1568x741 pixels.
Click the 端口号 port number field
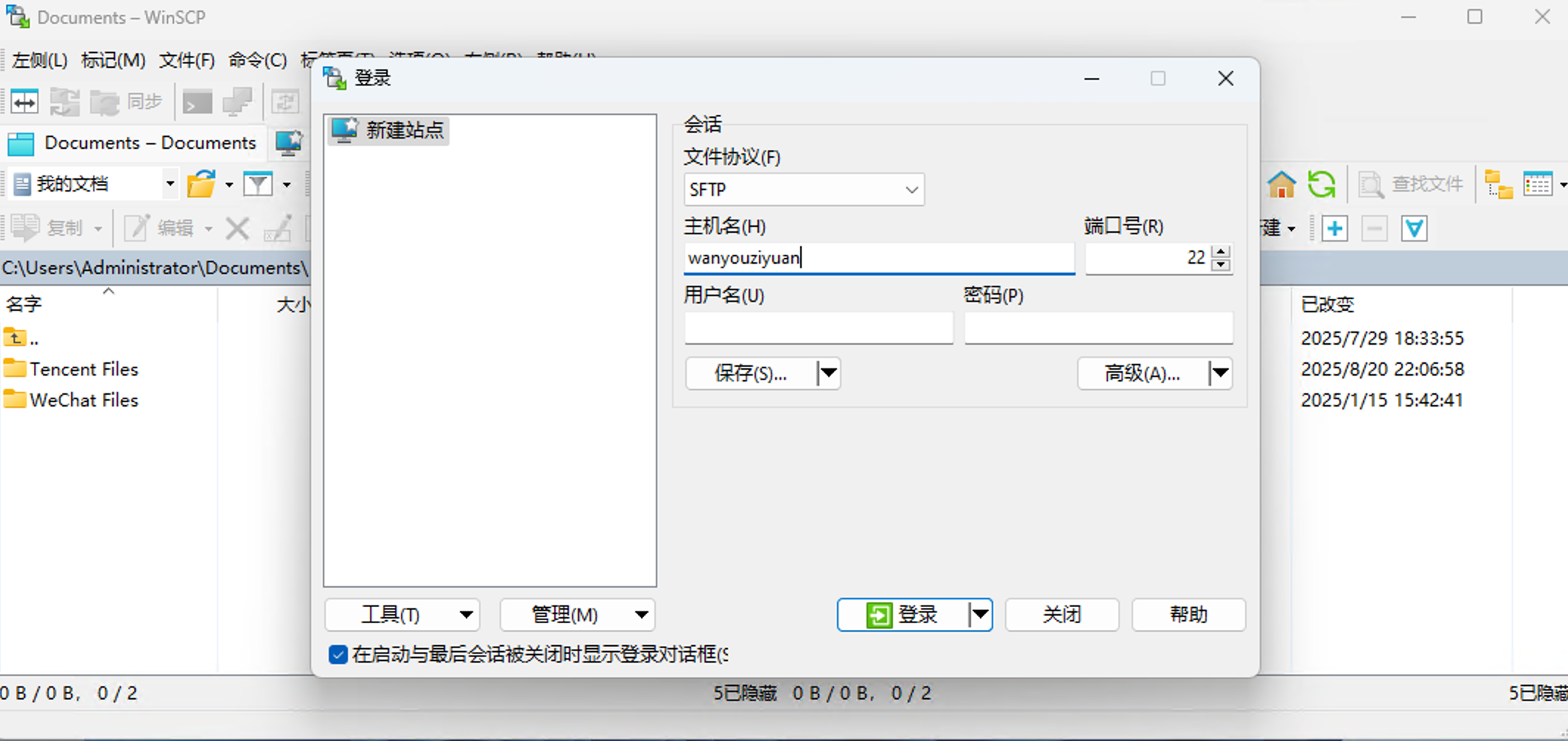[1147, 258]
